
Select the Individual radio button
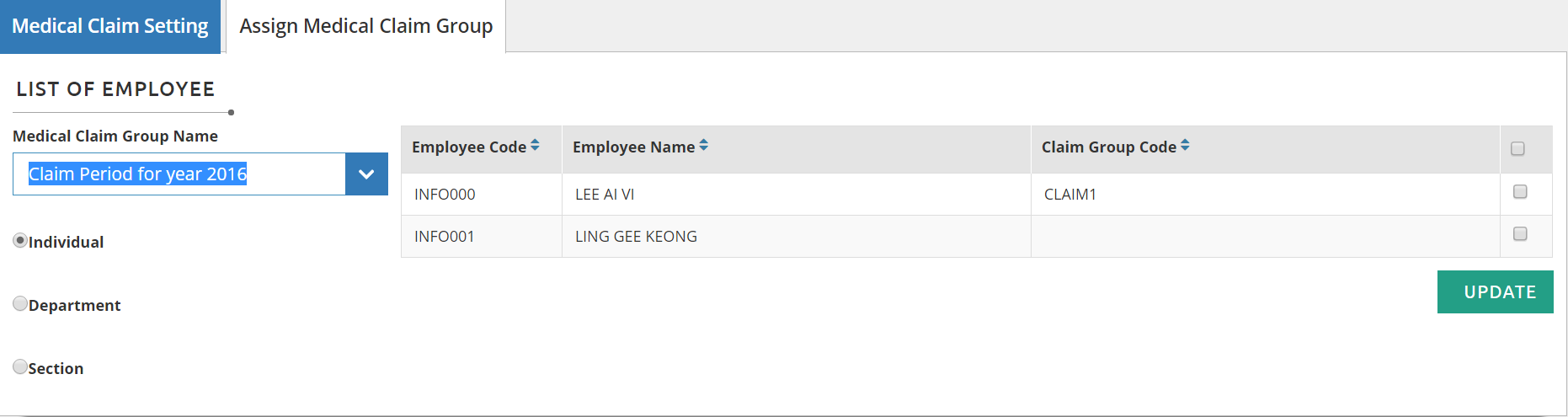coord(20,241)
